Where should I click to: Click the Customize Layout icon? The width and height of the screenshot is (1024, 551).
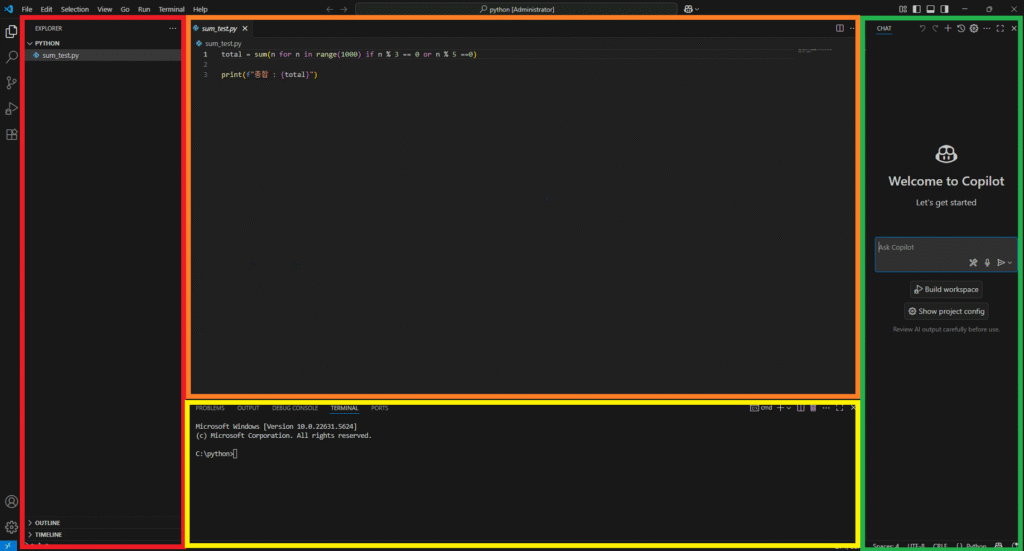903,9
